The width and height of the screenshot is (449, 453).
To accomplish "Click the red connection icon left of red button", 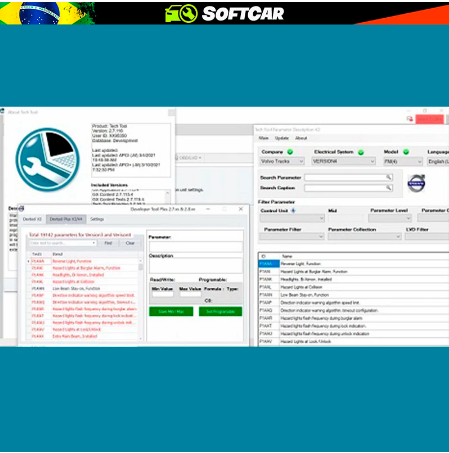I will (x=410, y=119).
